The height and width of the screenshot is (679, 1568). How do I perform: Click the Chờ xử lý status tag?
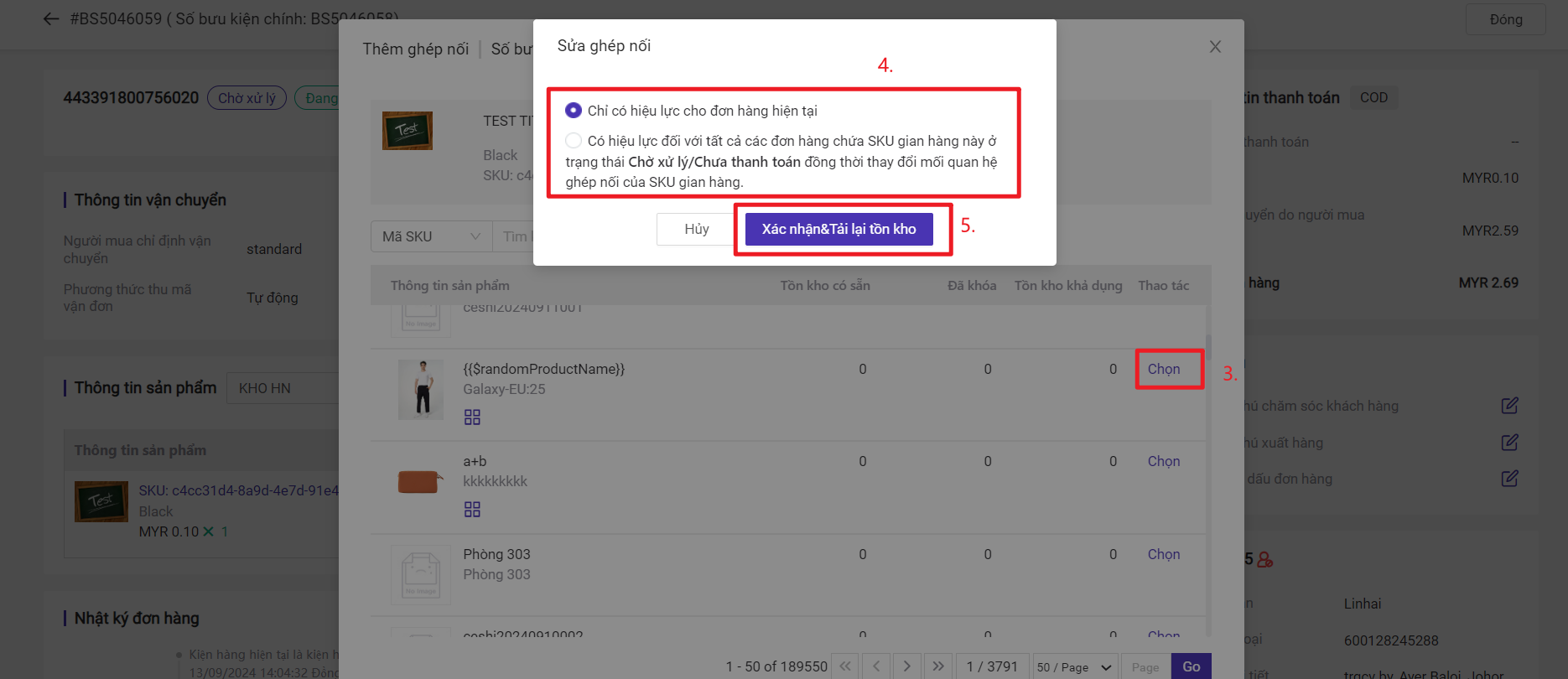(247, 98)
